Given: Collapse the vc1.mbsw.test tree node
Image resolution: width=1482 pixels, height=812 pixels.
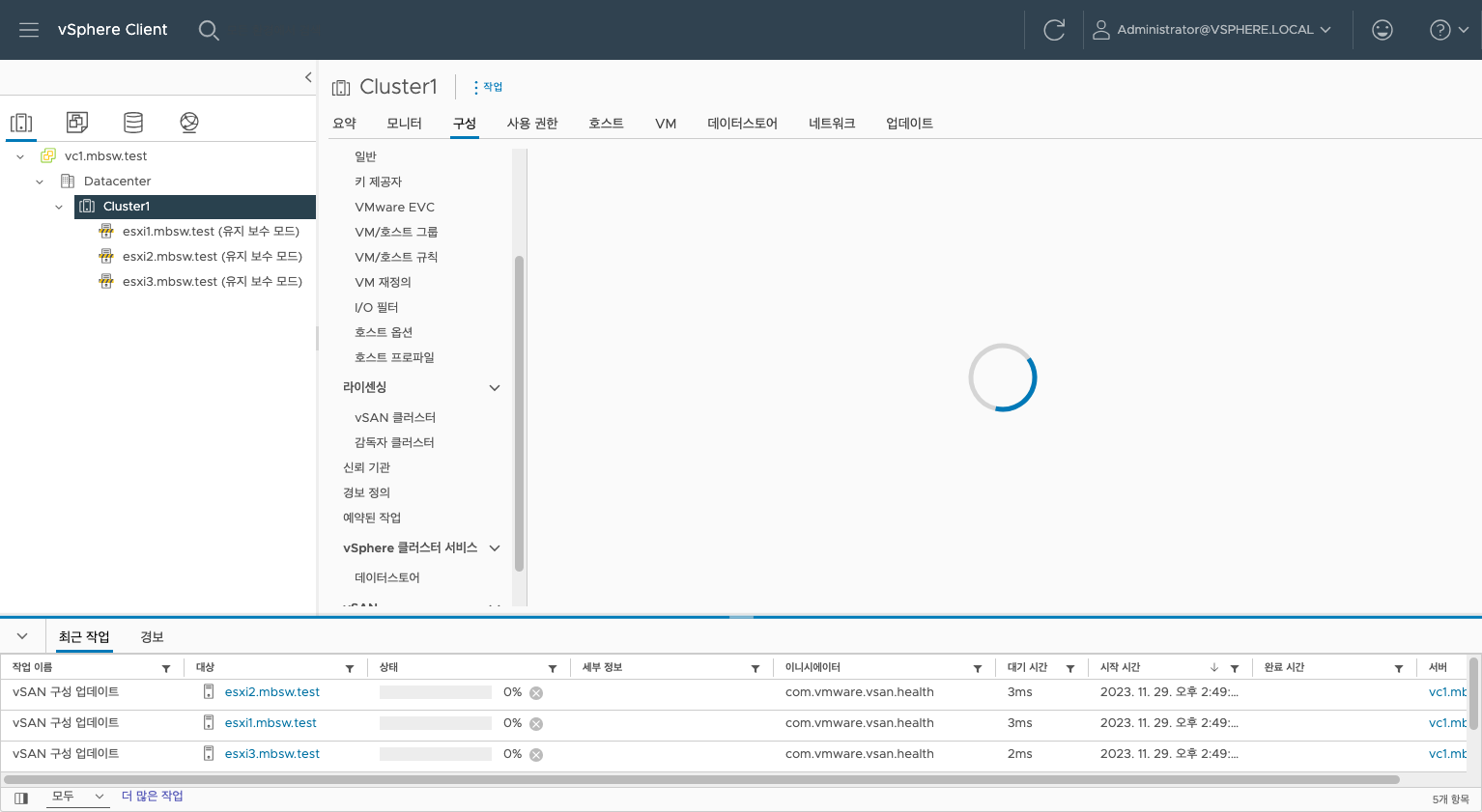Looking at the screenshot, I should tap(20, 156).
